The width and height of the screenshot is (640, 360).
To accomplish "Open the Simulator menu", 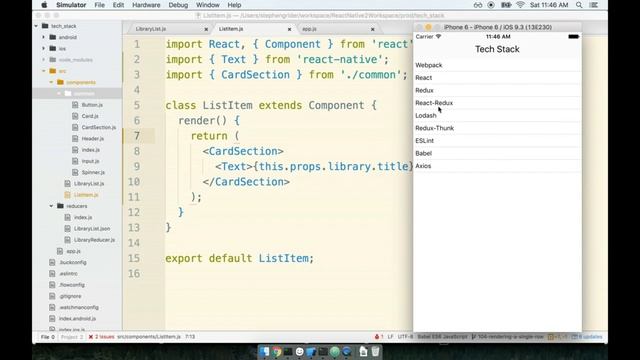I will pyautogui.click(x=71, y=5).
